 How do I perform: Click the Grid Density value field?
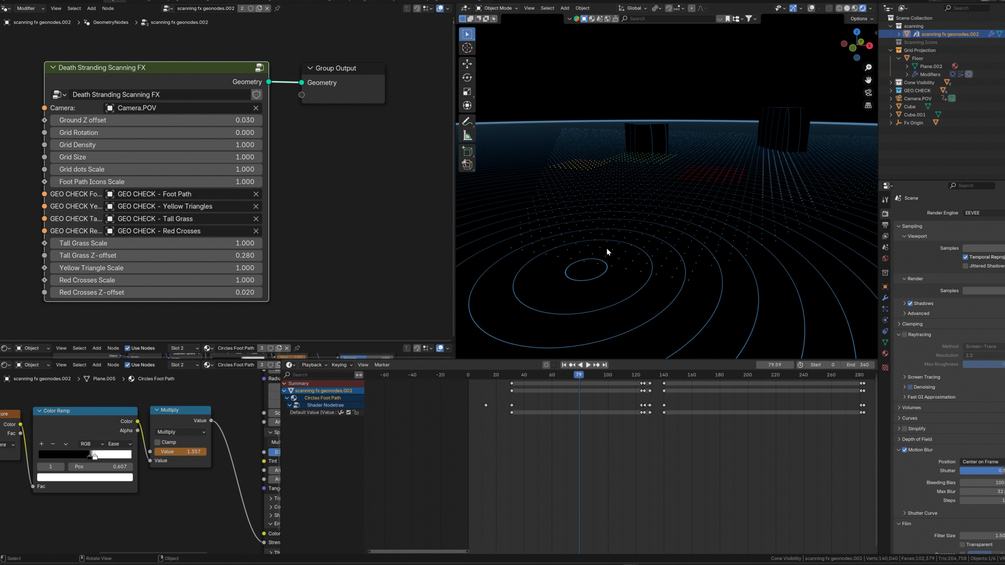coord(156,145)
